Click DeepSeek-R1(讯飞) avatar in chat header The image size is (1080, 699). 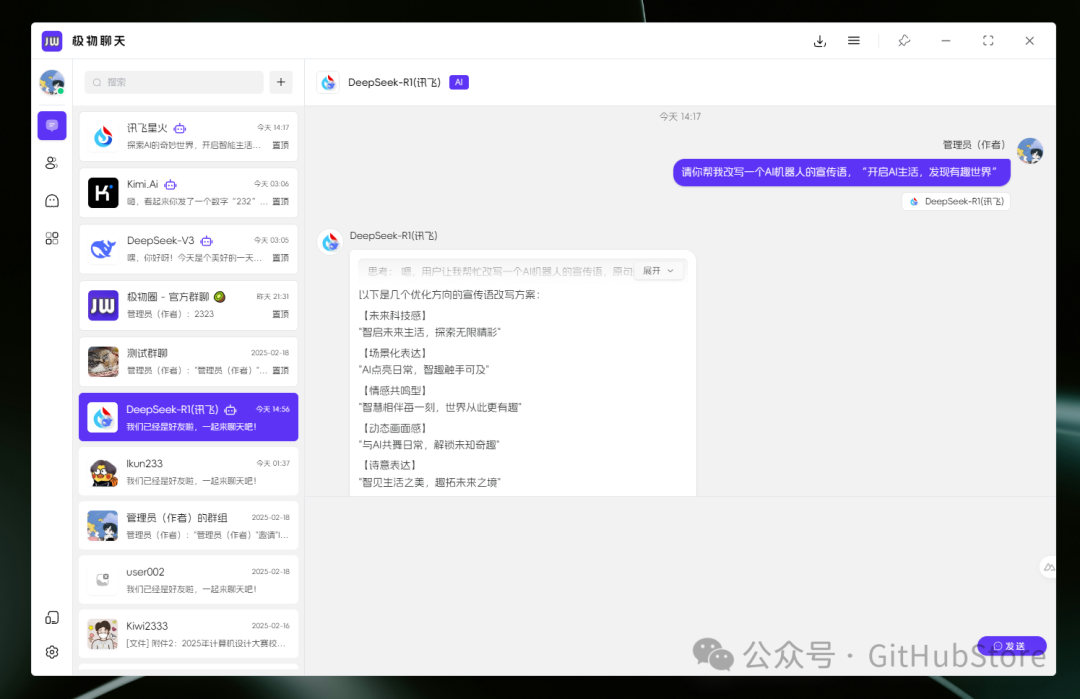(329, 82)
